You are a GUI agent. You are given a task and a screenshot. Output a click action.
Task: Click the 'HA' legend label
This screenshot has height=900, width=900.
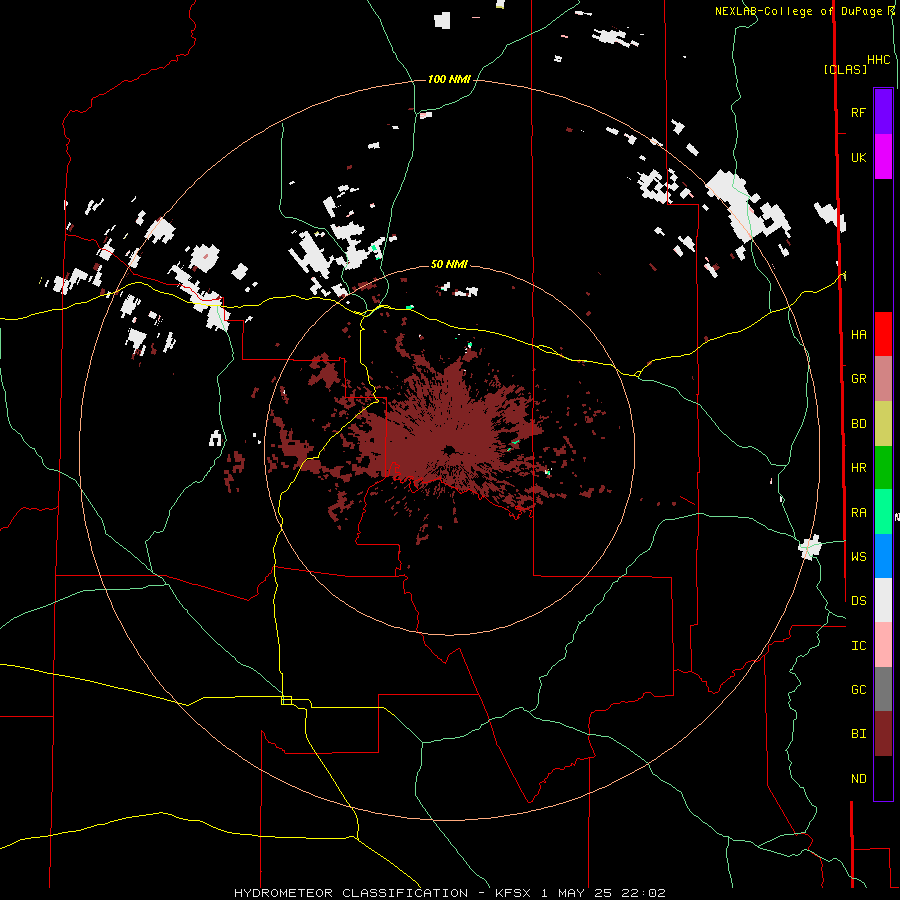(x=858, y=334)
